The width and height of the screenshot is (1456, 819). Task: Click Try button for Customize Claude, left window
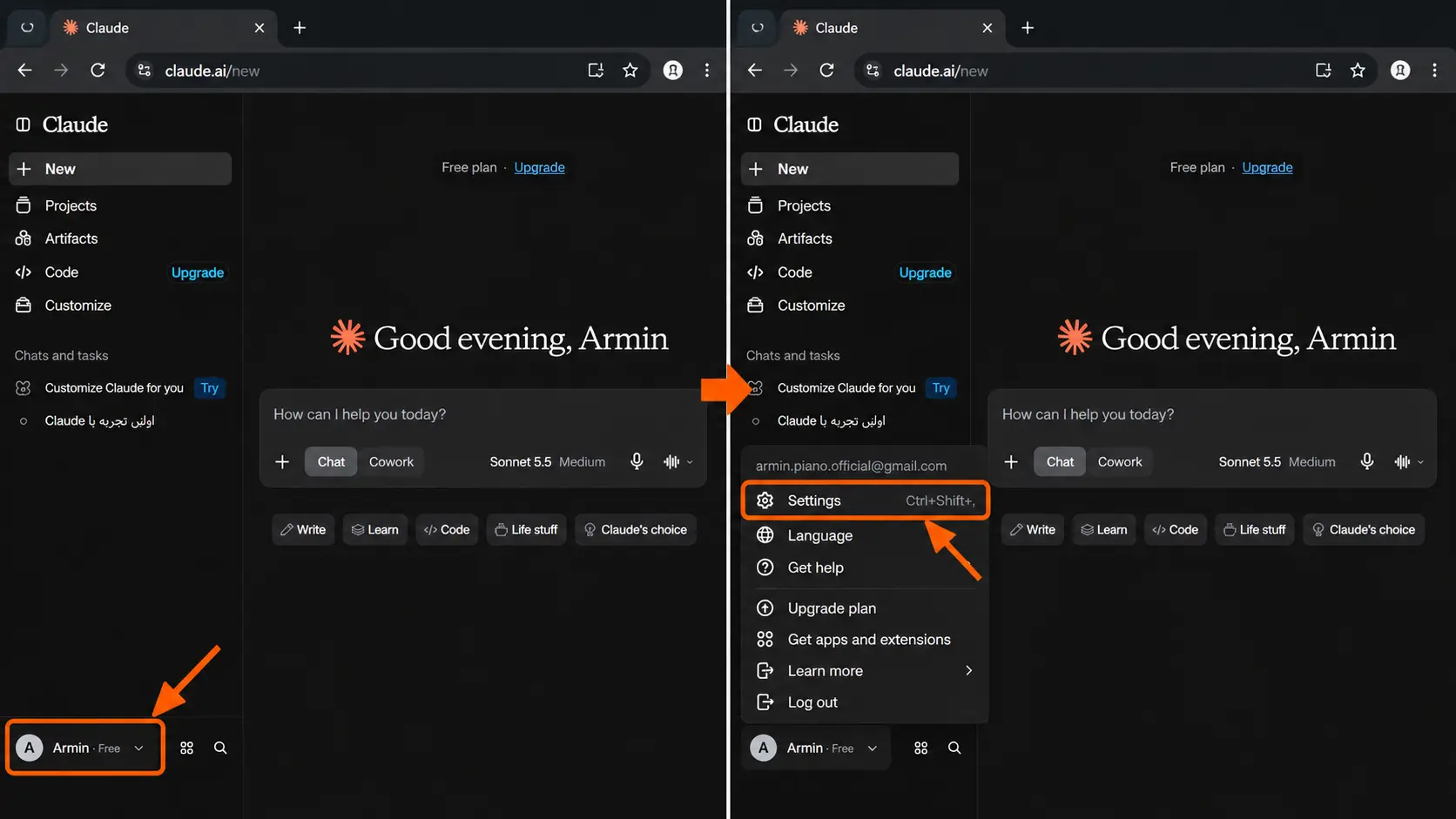click(210, 388)
